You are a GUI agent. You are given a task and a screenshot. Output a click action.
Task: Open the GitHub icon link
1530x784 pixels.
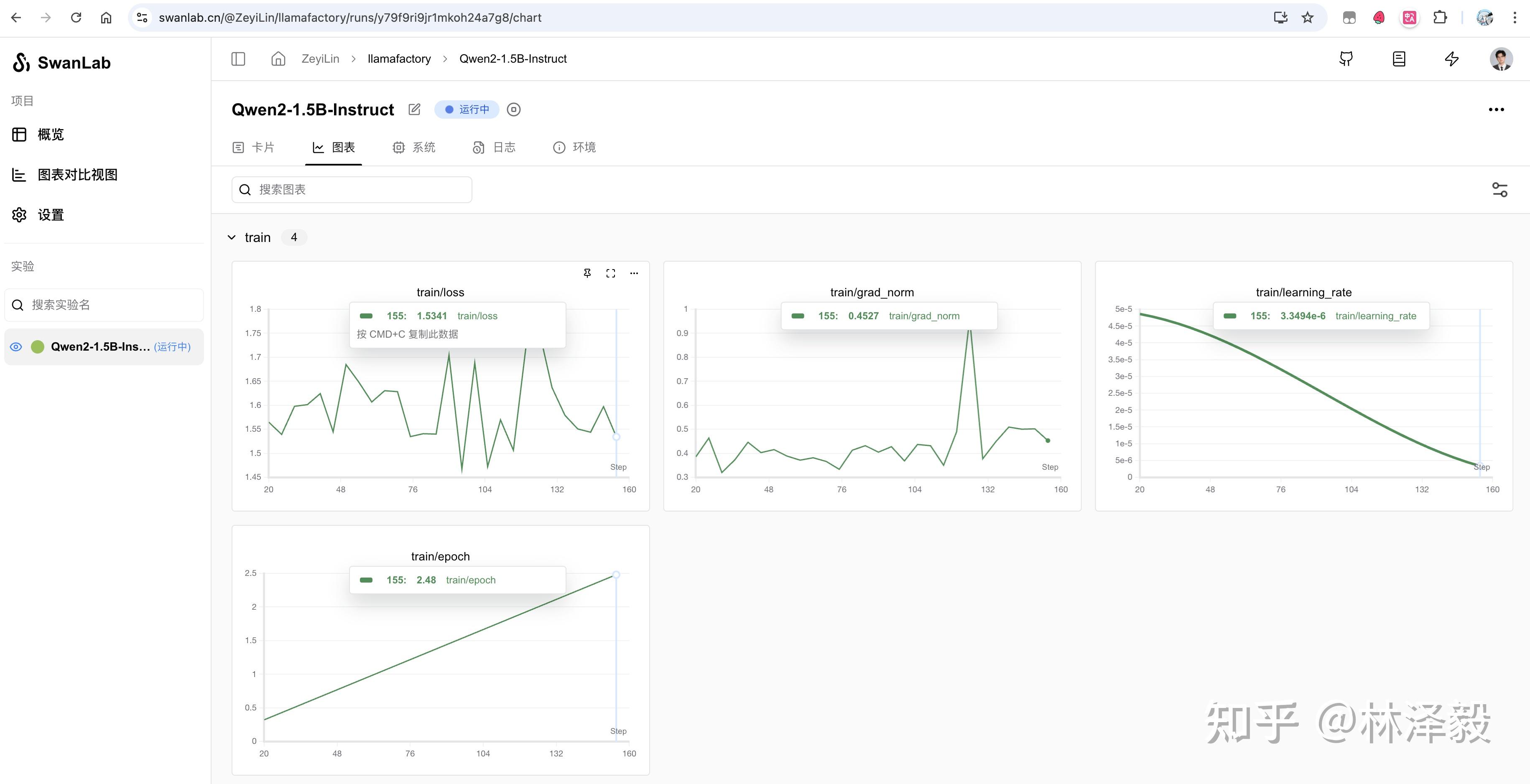click(1346, 59)
